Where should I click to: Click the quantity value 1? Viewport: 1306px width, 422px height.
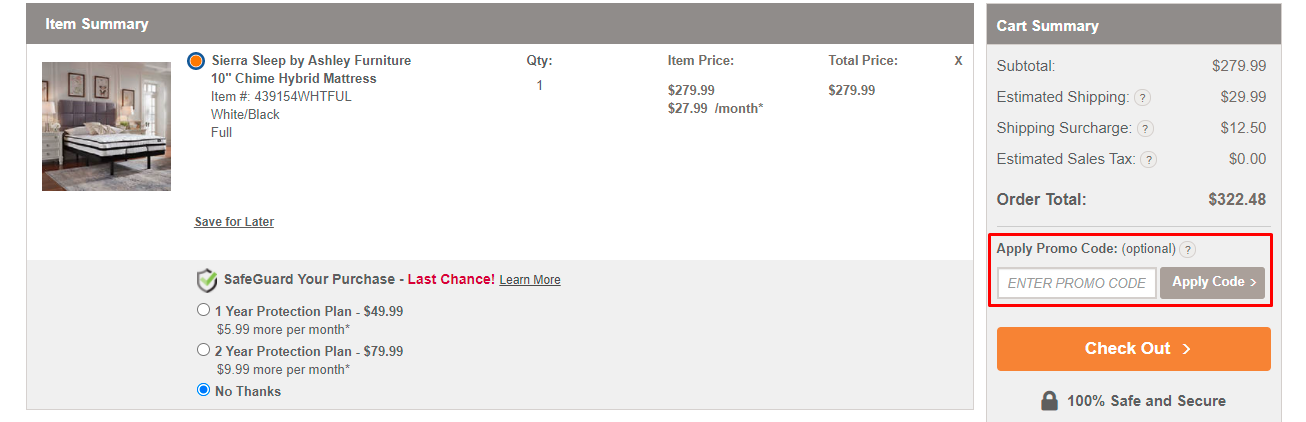(x=539, y=86)
